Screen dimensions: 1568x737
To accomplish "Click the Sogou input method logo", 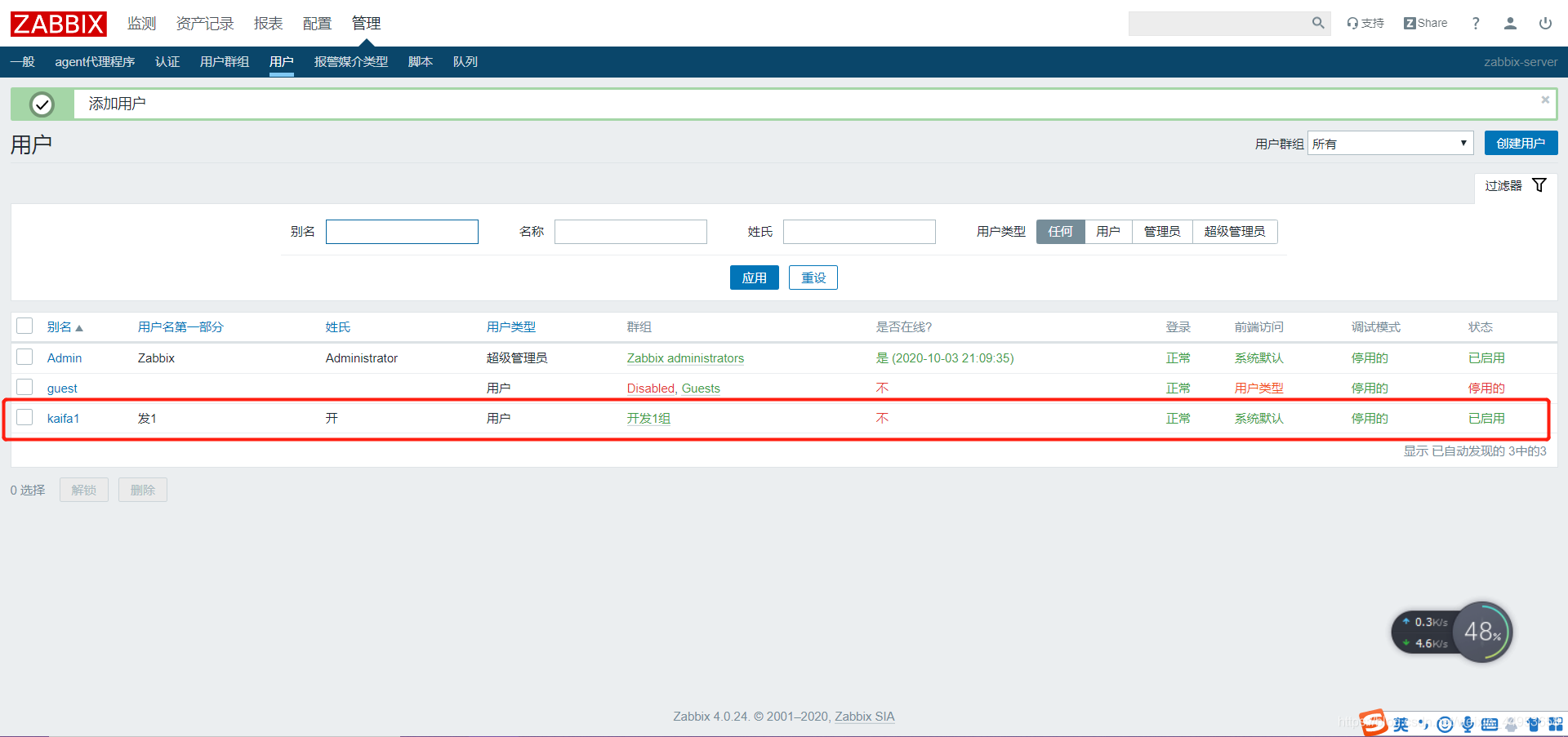I will [1374, 723].
